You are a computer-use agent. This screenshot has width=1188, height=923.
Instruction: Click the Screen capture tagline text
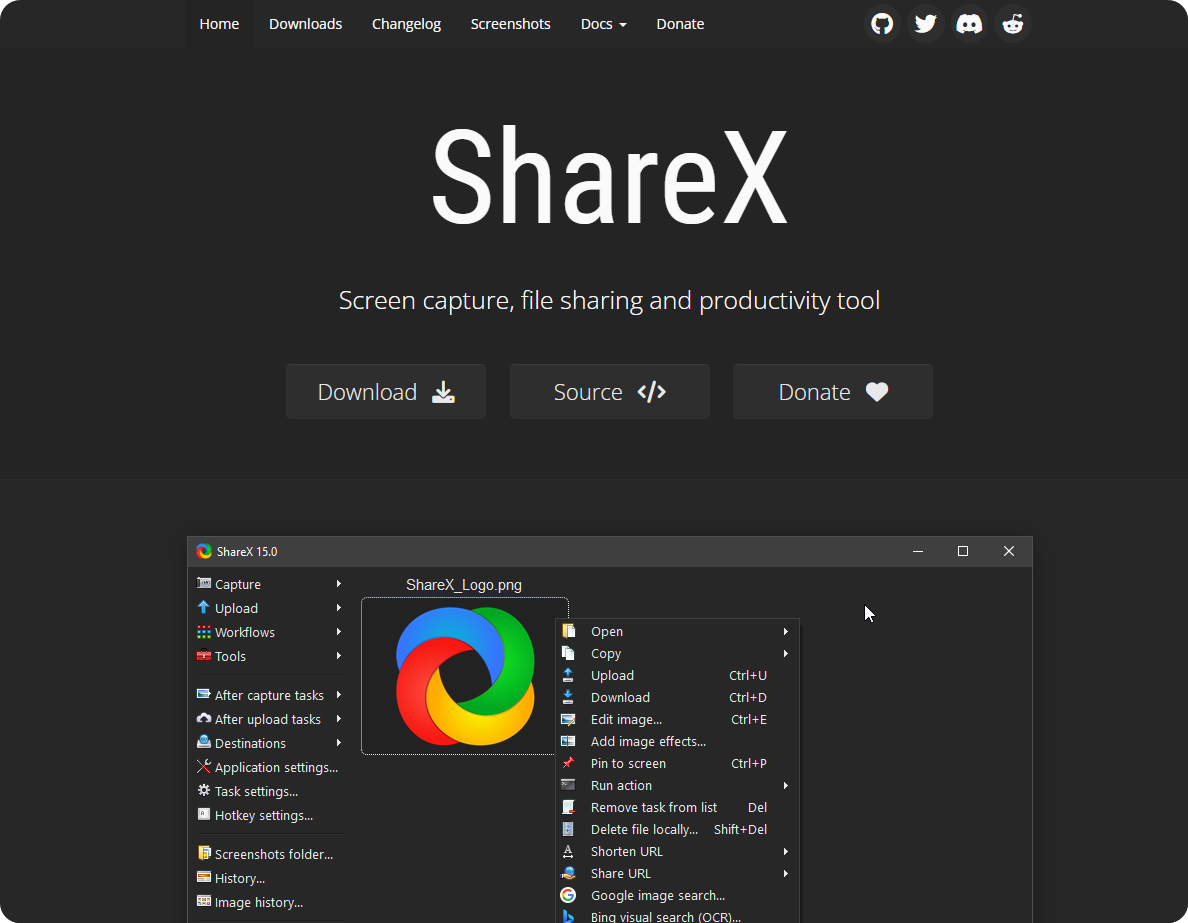click(609, 301)
